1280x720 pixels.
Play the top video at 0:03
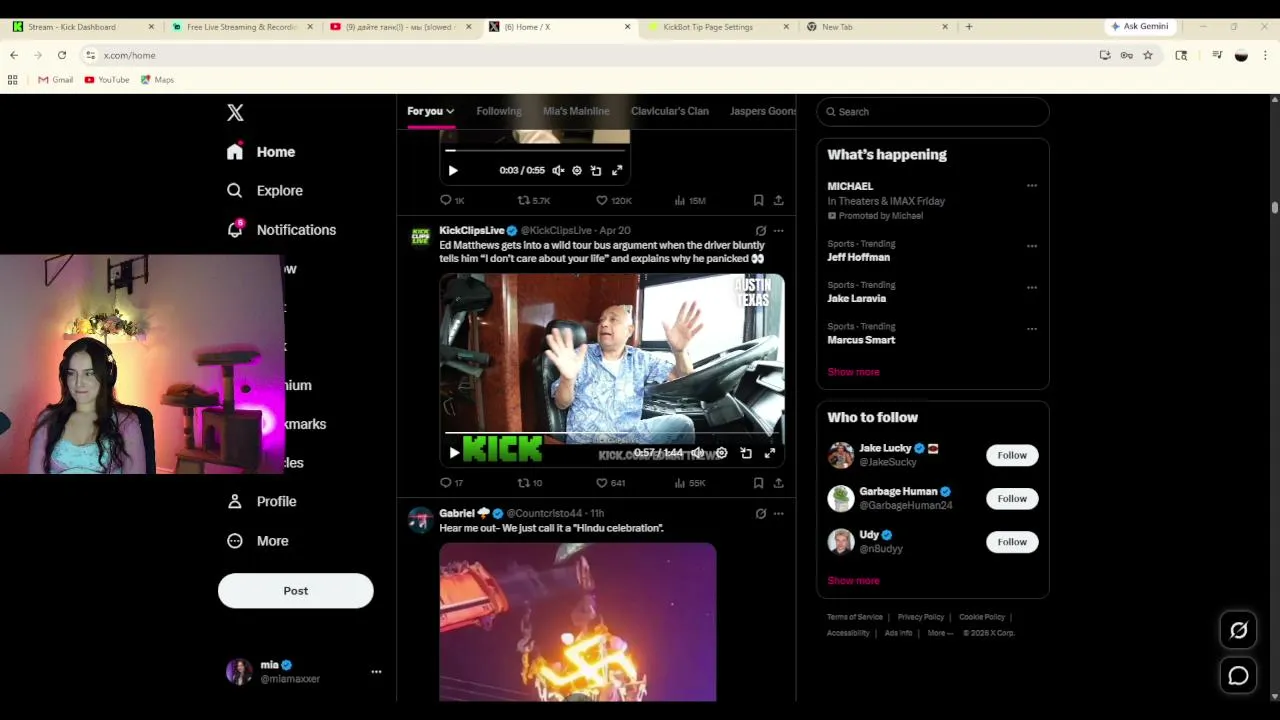453,170
